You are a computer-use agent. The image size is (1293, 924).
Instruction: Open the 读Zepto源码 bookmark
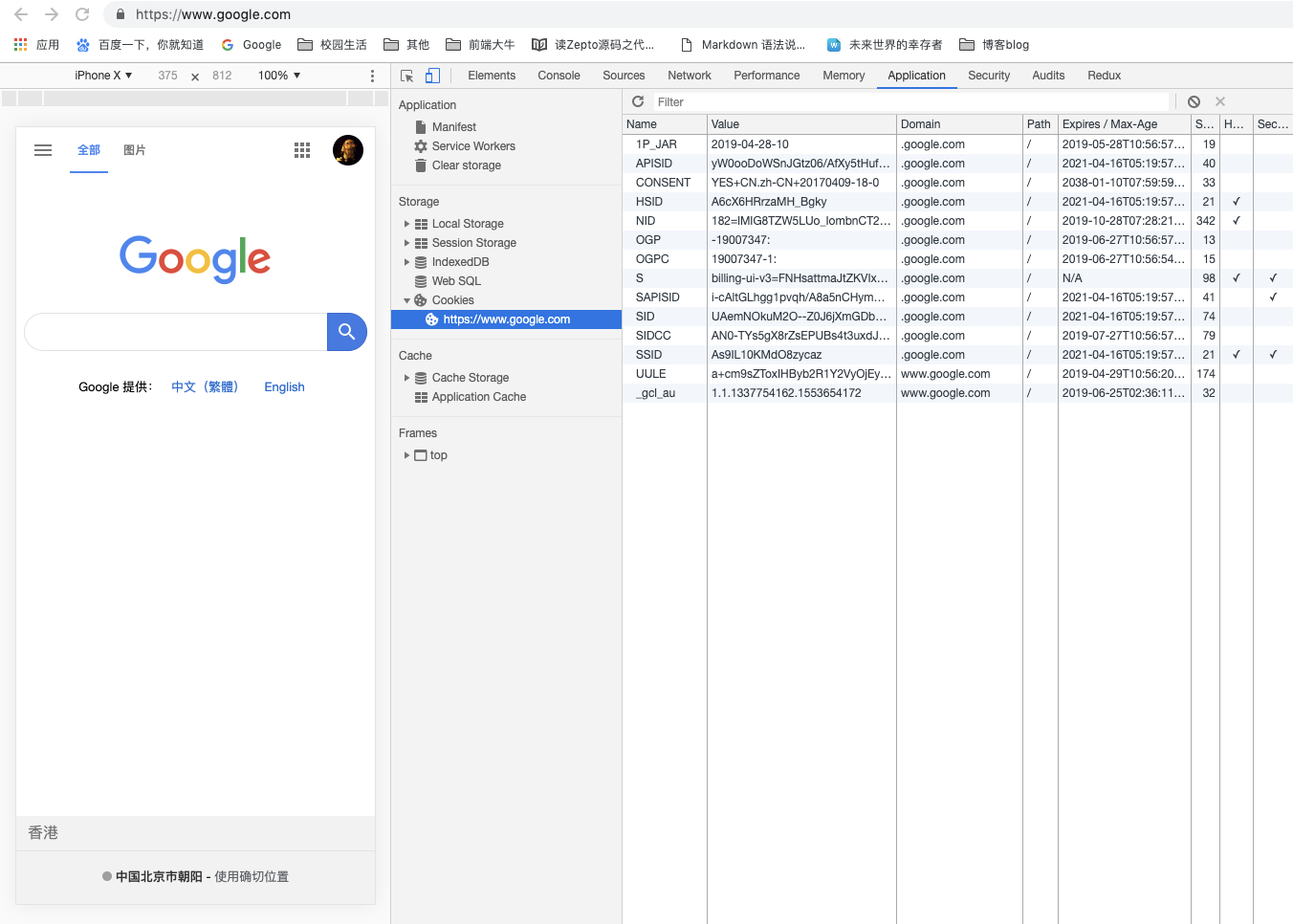593,45
